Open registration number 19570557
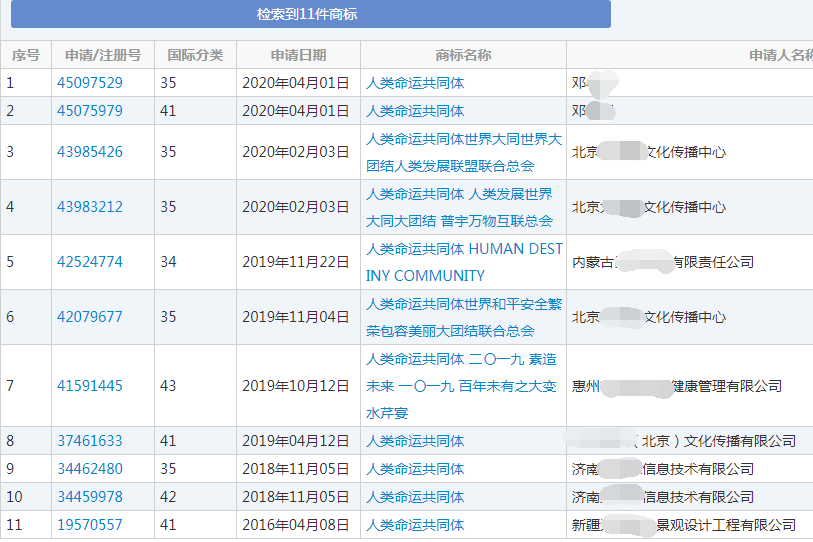813x542 pixels. 90,525
